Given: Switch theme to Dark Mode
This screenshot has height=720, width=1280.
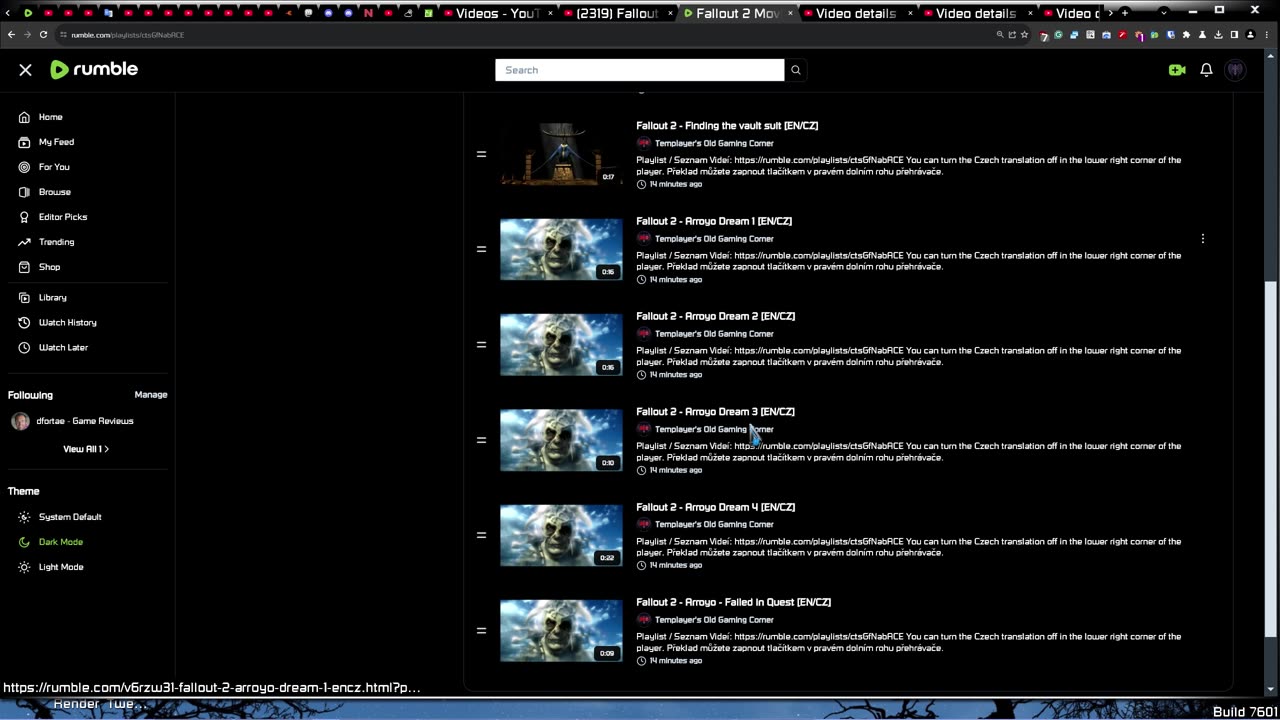Looking at the screenshot, I should 51,542.
